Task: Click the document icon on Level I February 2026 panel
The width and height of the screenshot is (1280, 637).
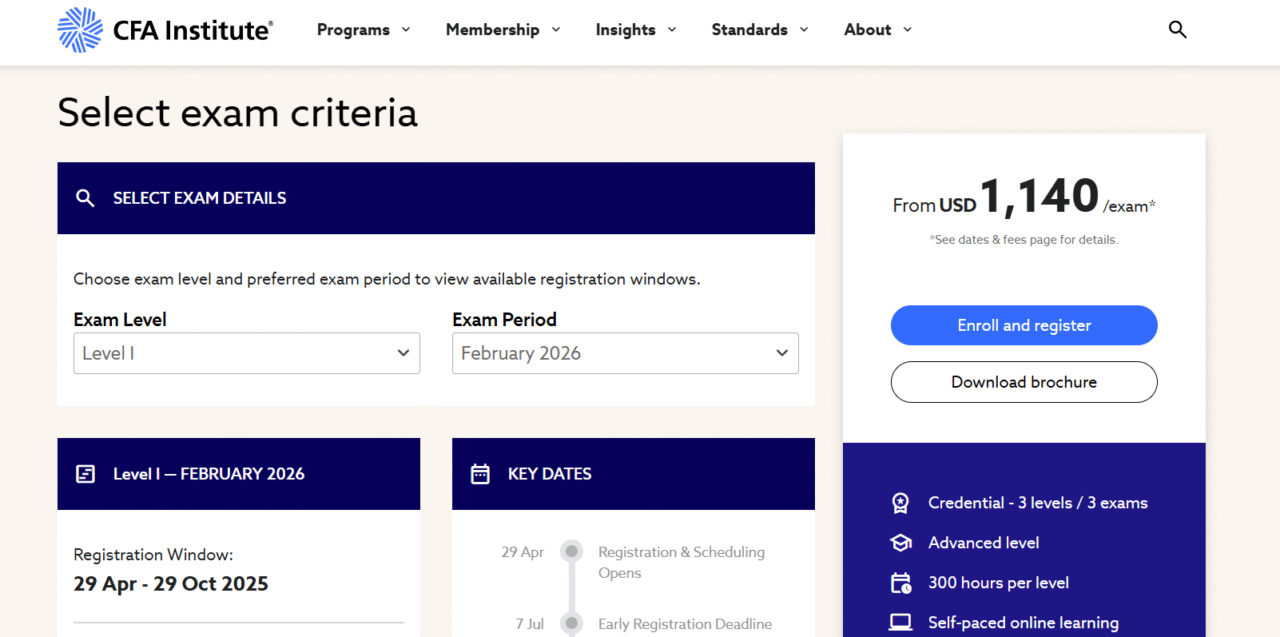Action: (85, 473)
